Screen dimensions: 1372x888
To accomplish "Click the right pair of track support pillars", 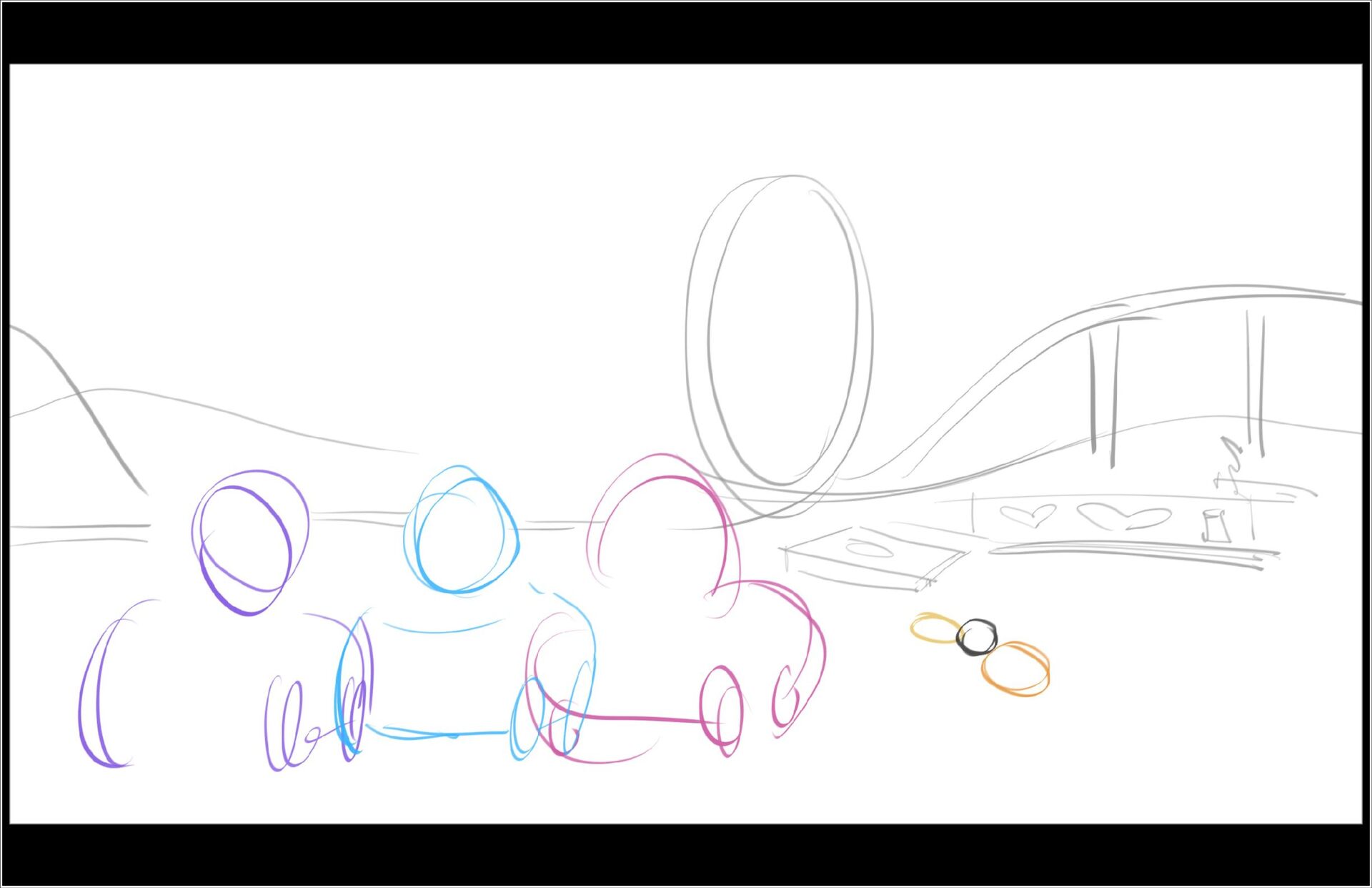I will pyautogui.click(x=1255, y=383).
